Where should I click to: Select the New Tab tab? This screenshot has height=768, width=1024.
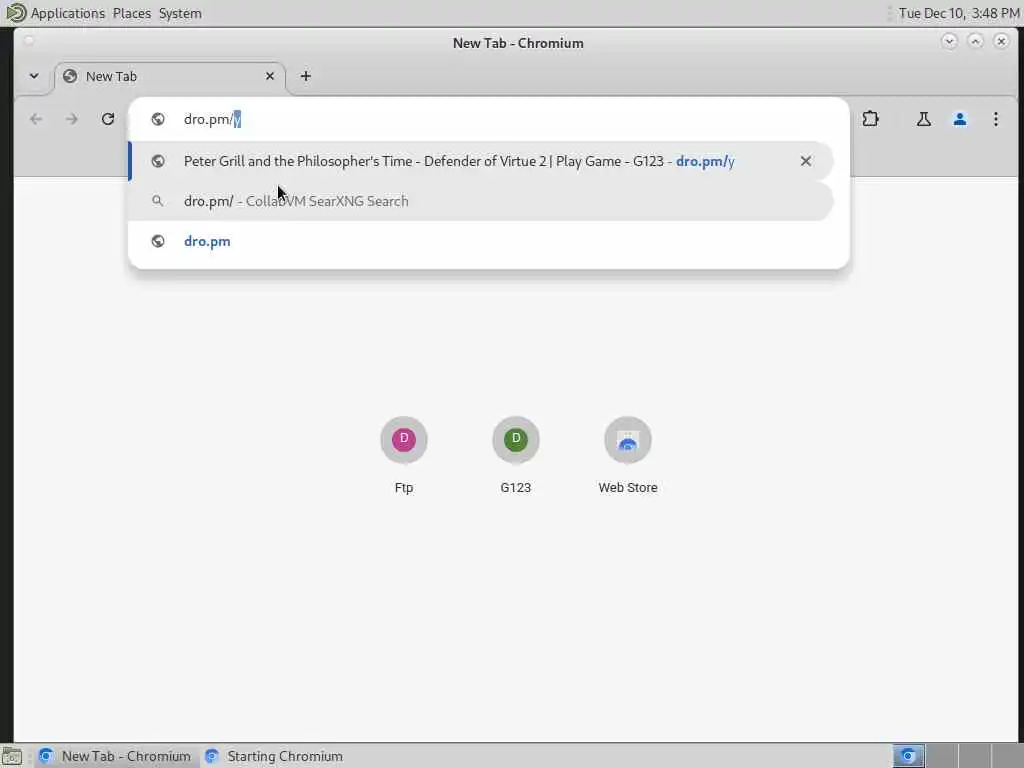(170, 77)
